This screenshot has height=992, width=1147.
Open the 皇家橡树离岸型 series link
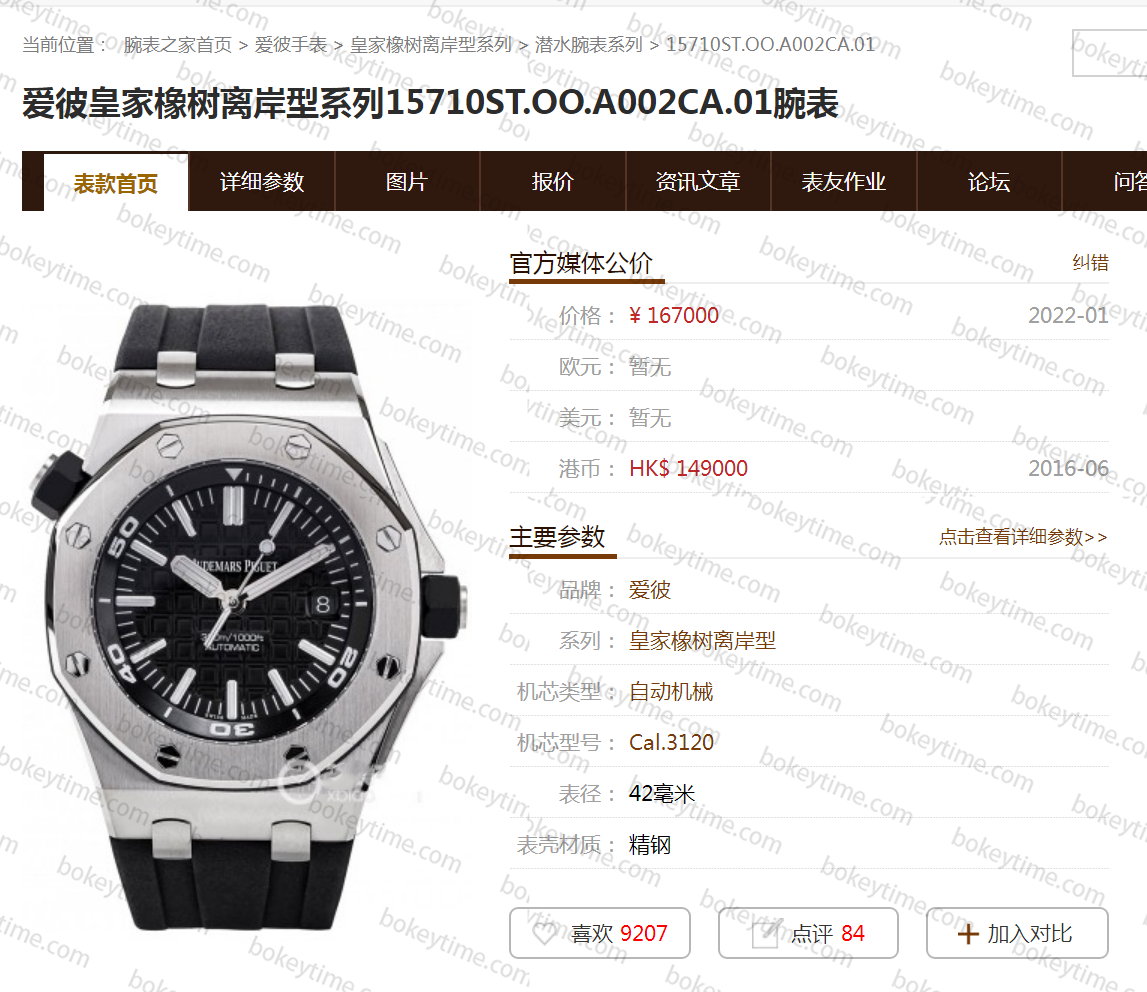[702, 641]
